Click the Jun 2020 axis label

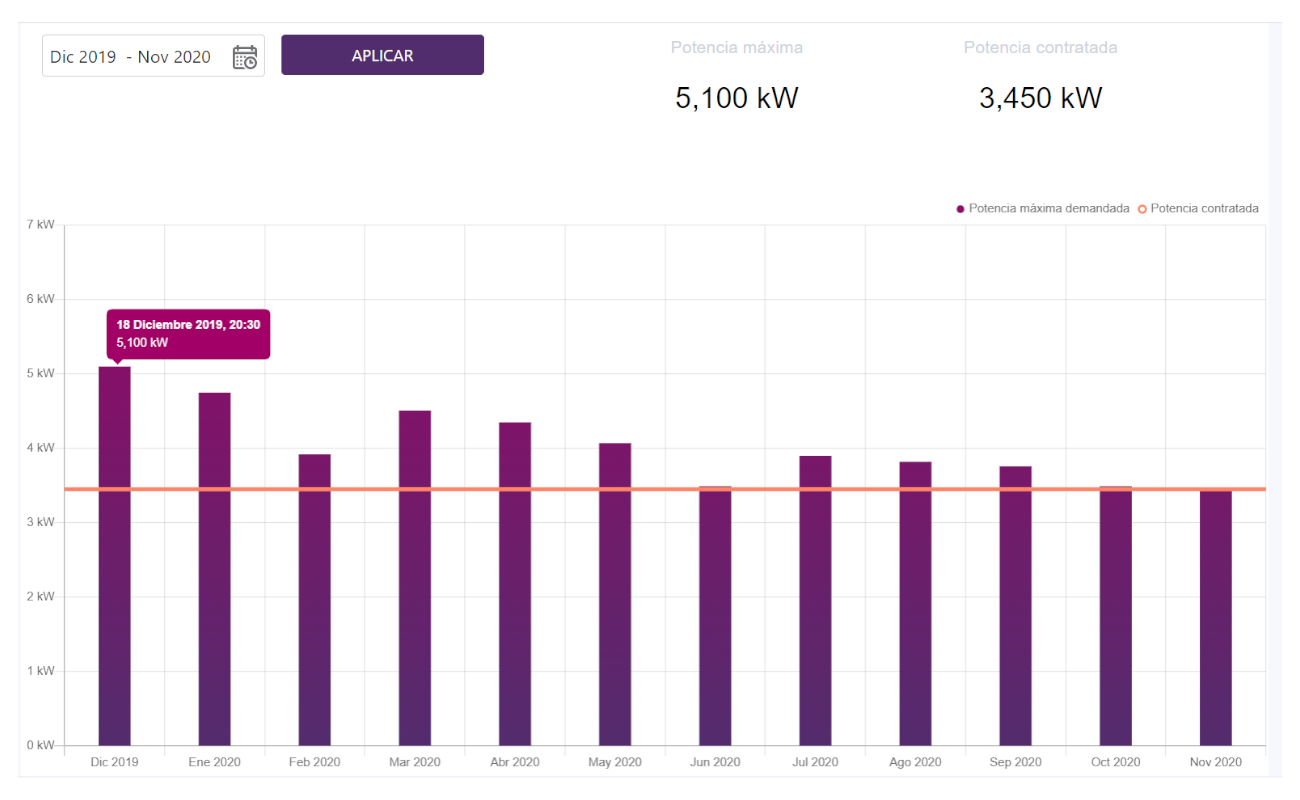pyautogui.click(x=715, y=762)
